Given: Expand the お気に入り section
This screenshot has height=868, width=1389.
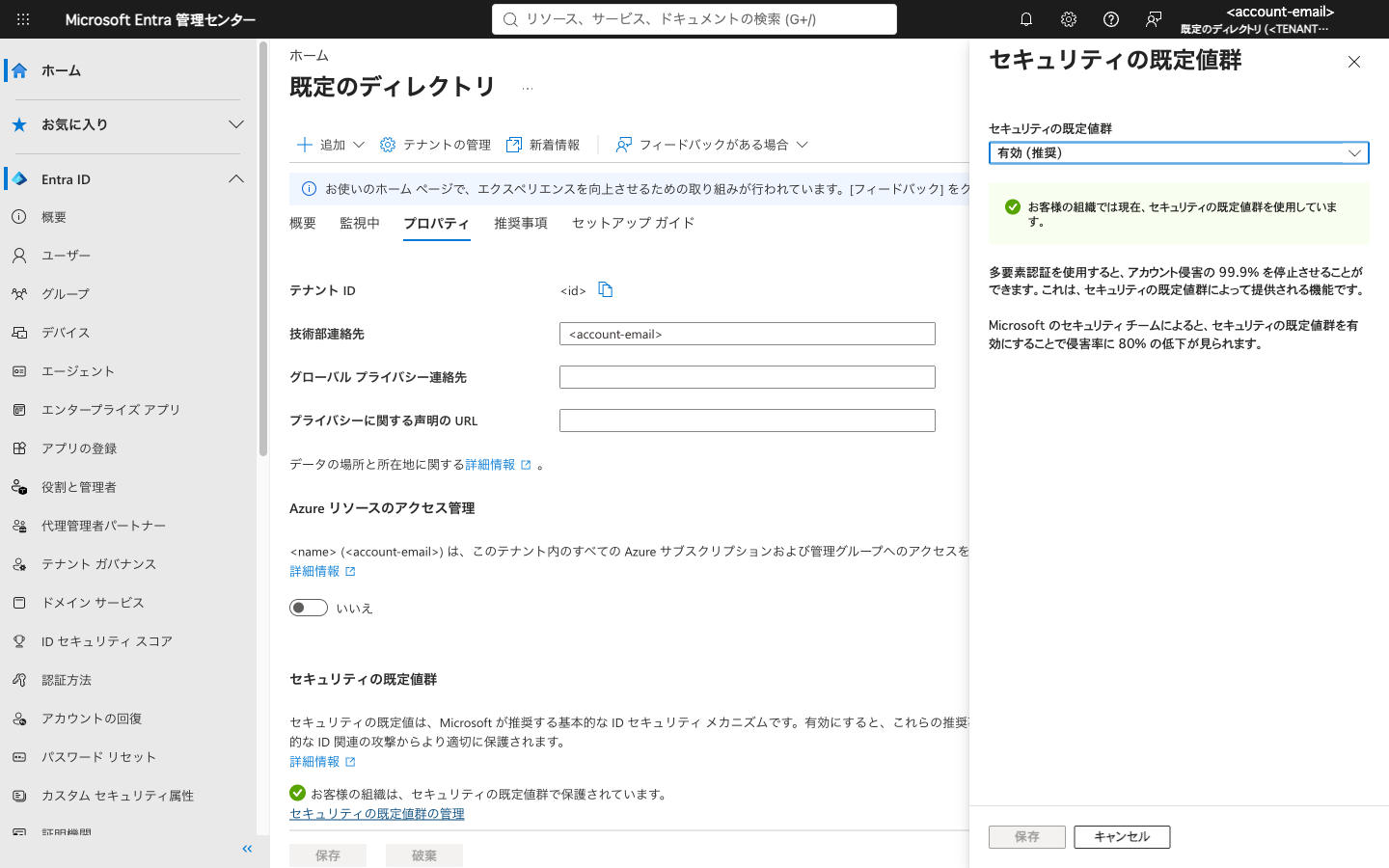Looking at the screenshot, I should 236,124.
